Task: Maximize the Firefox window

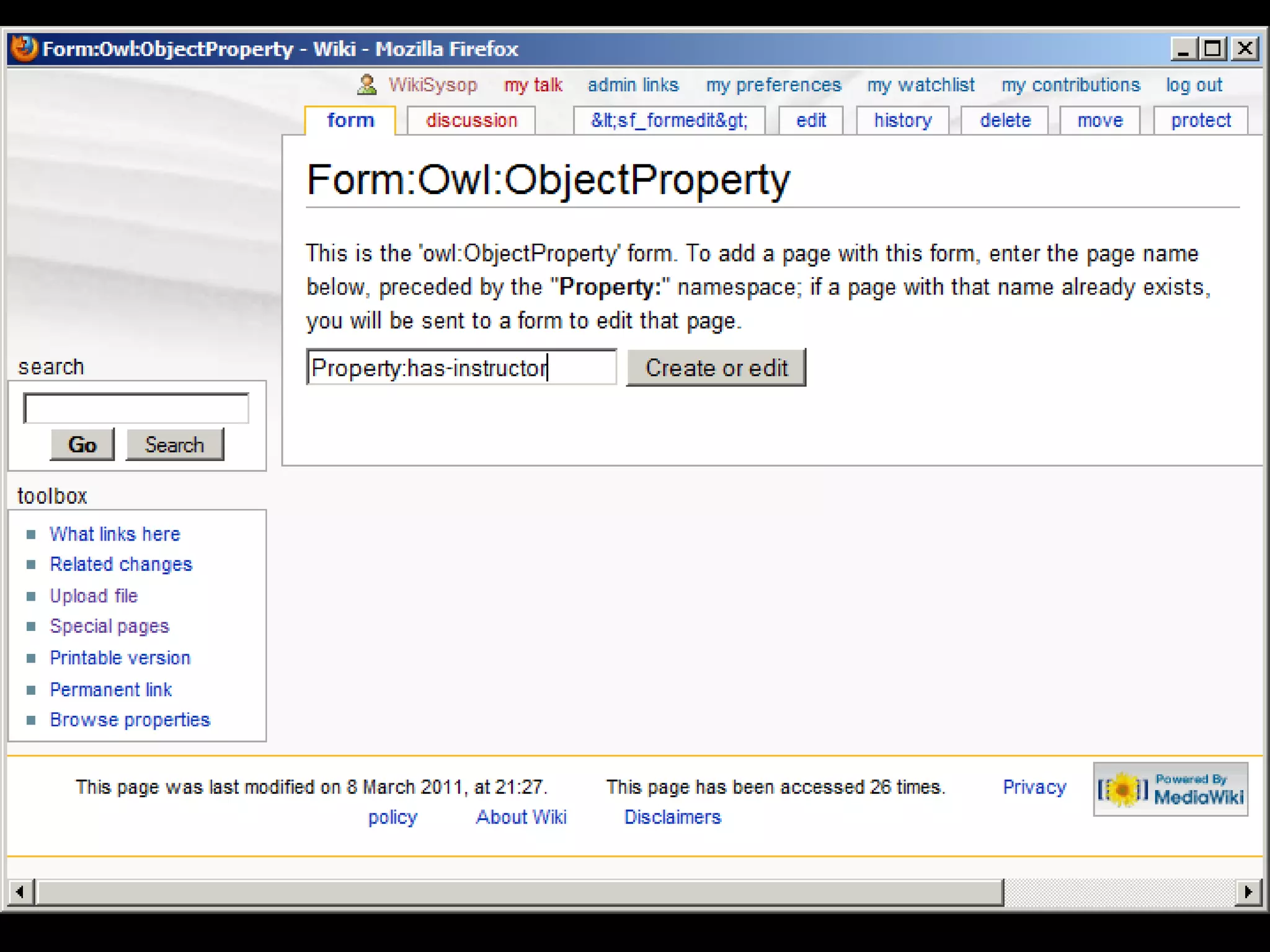Action: (1212, 48)
